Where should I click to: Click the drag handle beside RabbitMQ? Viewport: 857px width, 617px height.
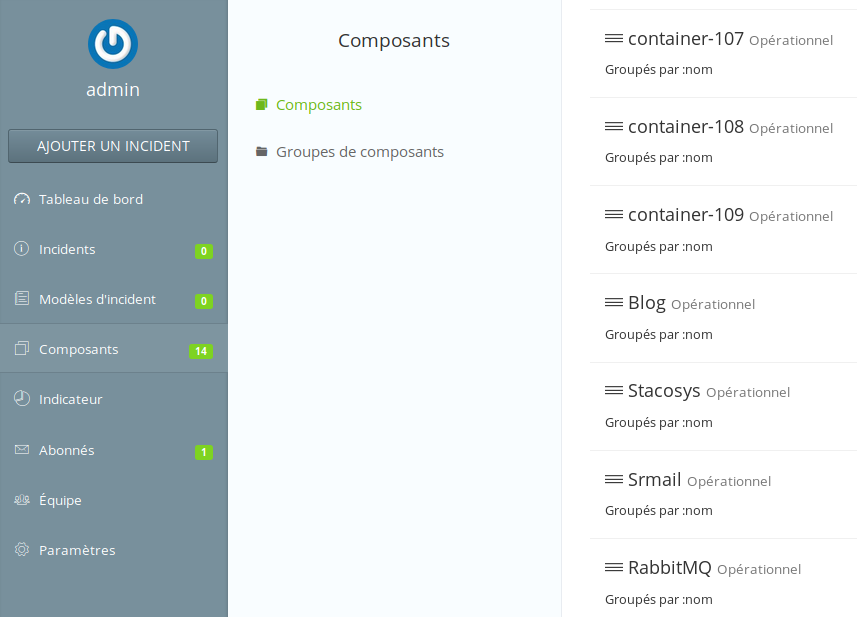[614, 568]
